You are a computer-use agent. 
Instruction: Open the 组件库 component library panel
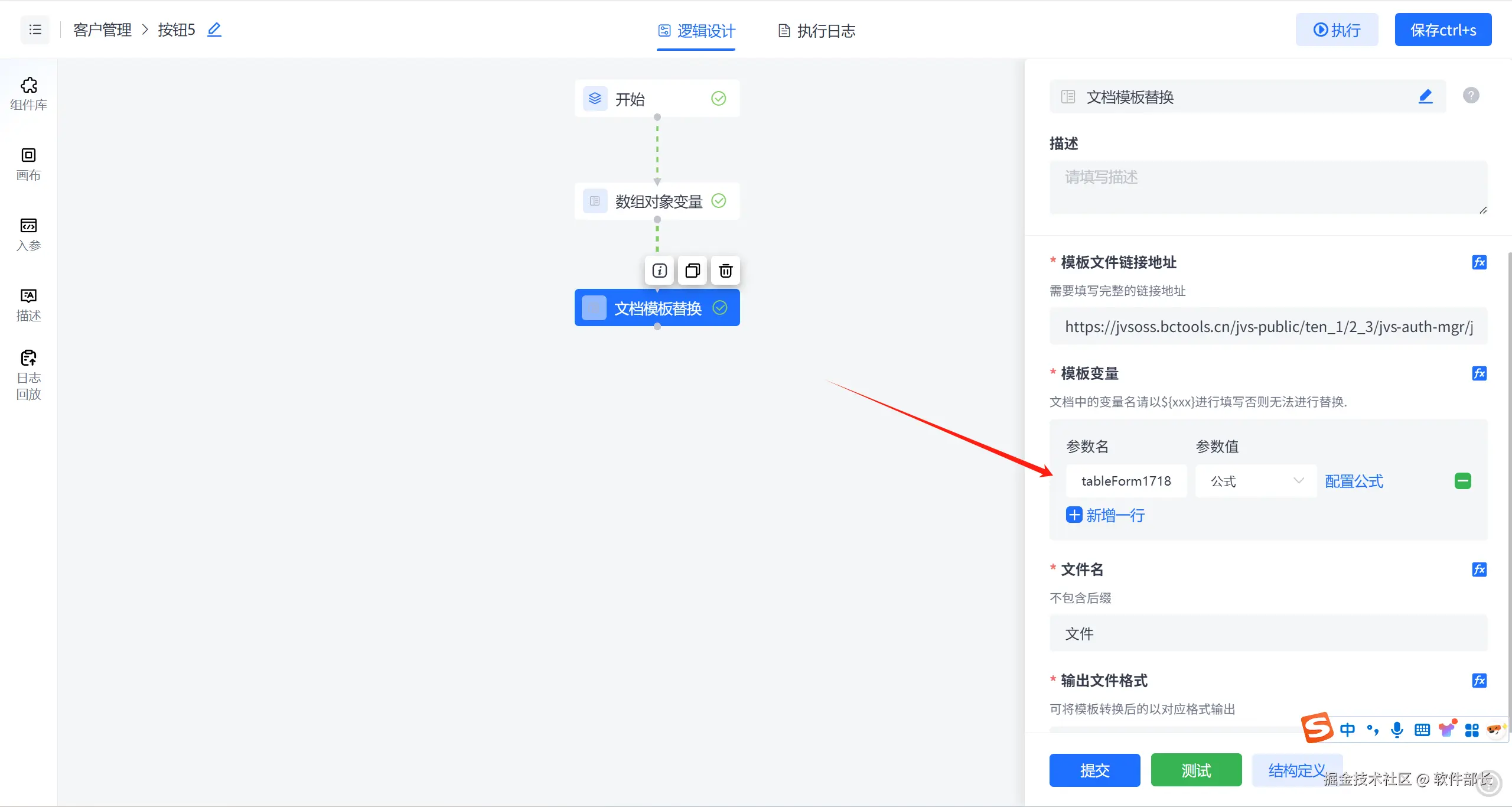pos(28,93)
